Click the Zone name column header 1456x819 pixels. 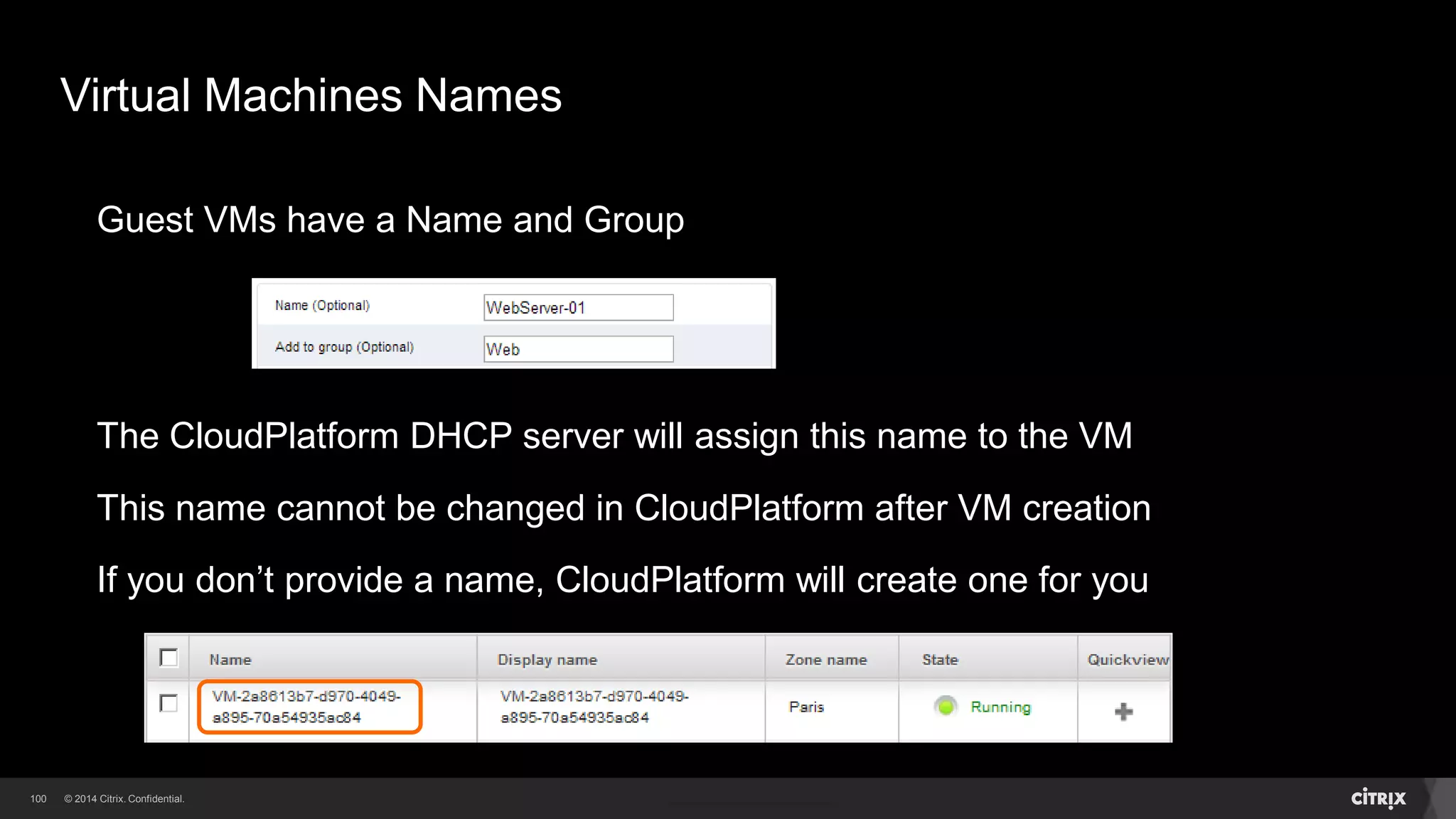pyautogui.click(x=826, y=660)
